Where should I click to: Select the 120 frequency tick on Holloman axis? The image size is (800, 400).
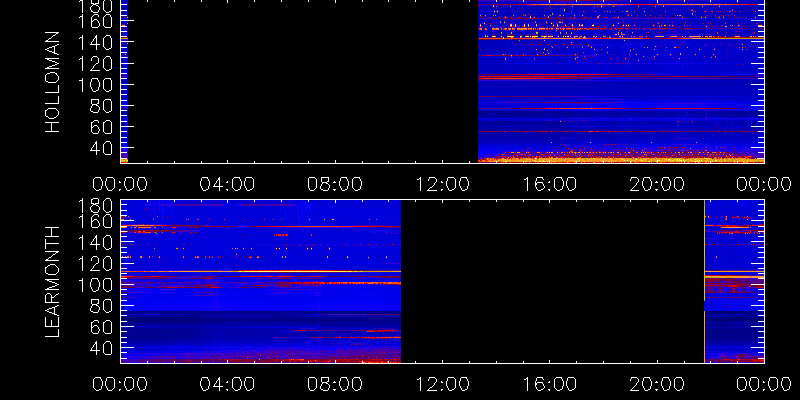pos(95,63)
